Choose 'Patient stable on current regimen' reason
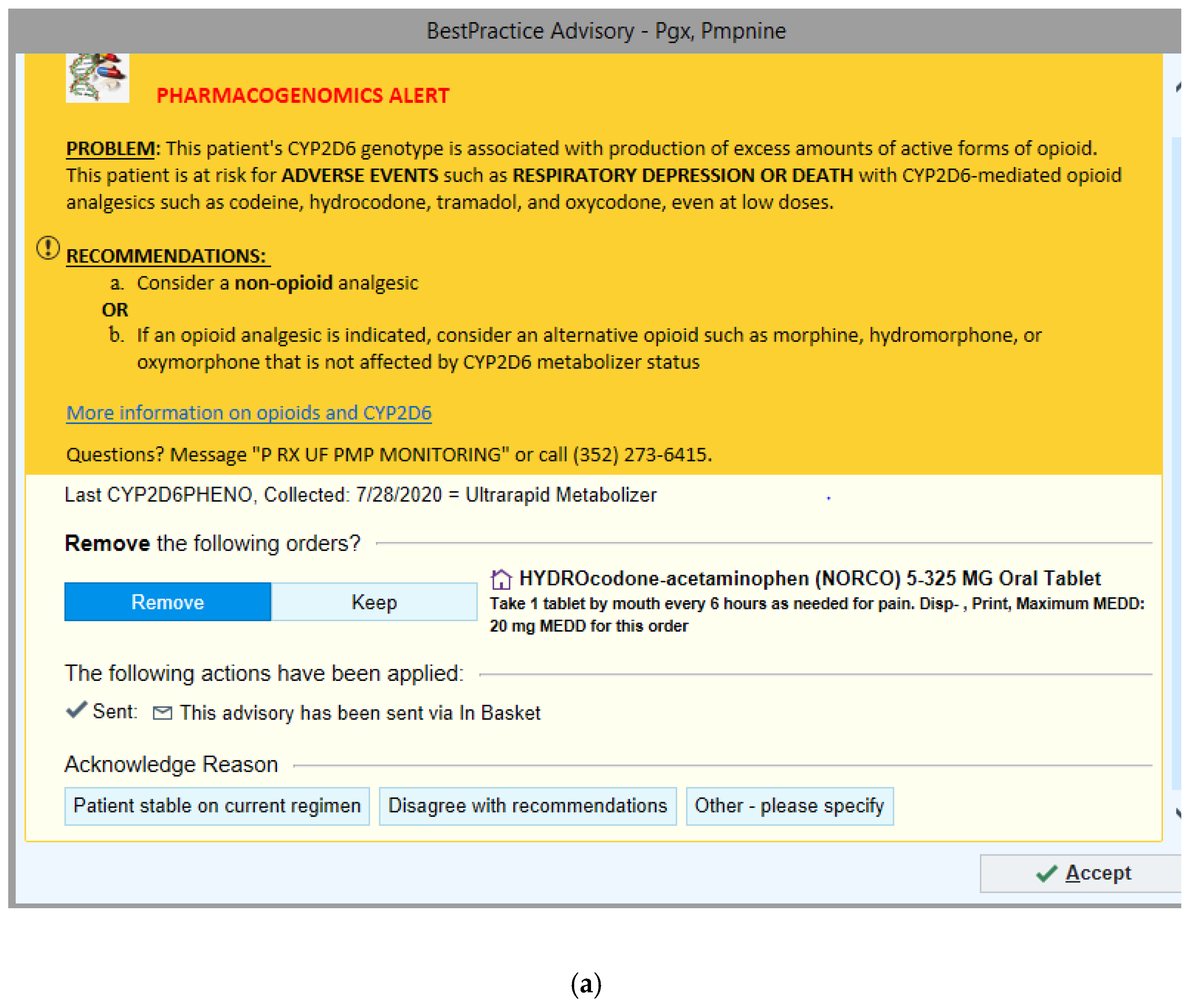The height and width of the screenshot is (1008, 1191). pos(217,806)
